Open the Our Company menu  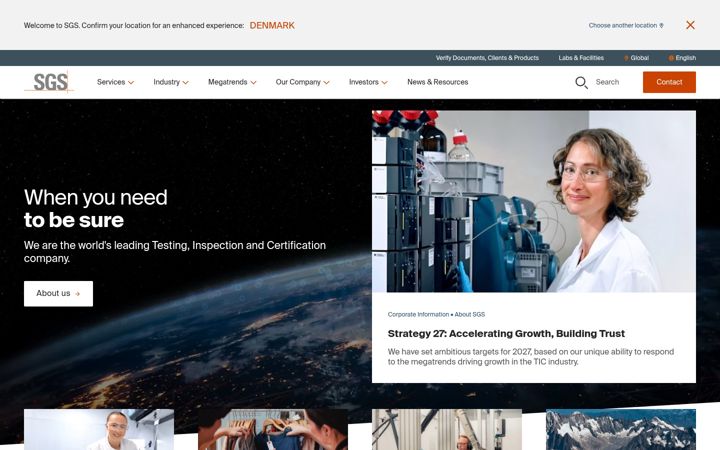pyautogui.click(x=303, y=82)
